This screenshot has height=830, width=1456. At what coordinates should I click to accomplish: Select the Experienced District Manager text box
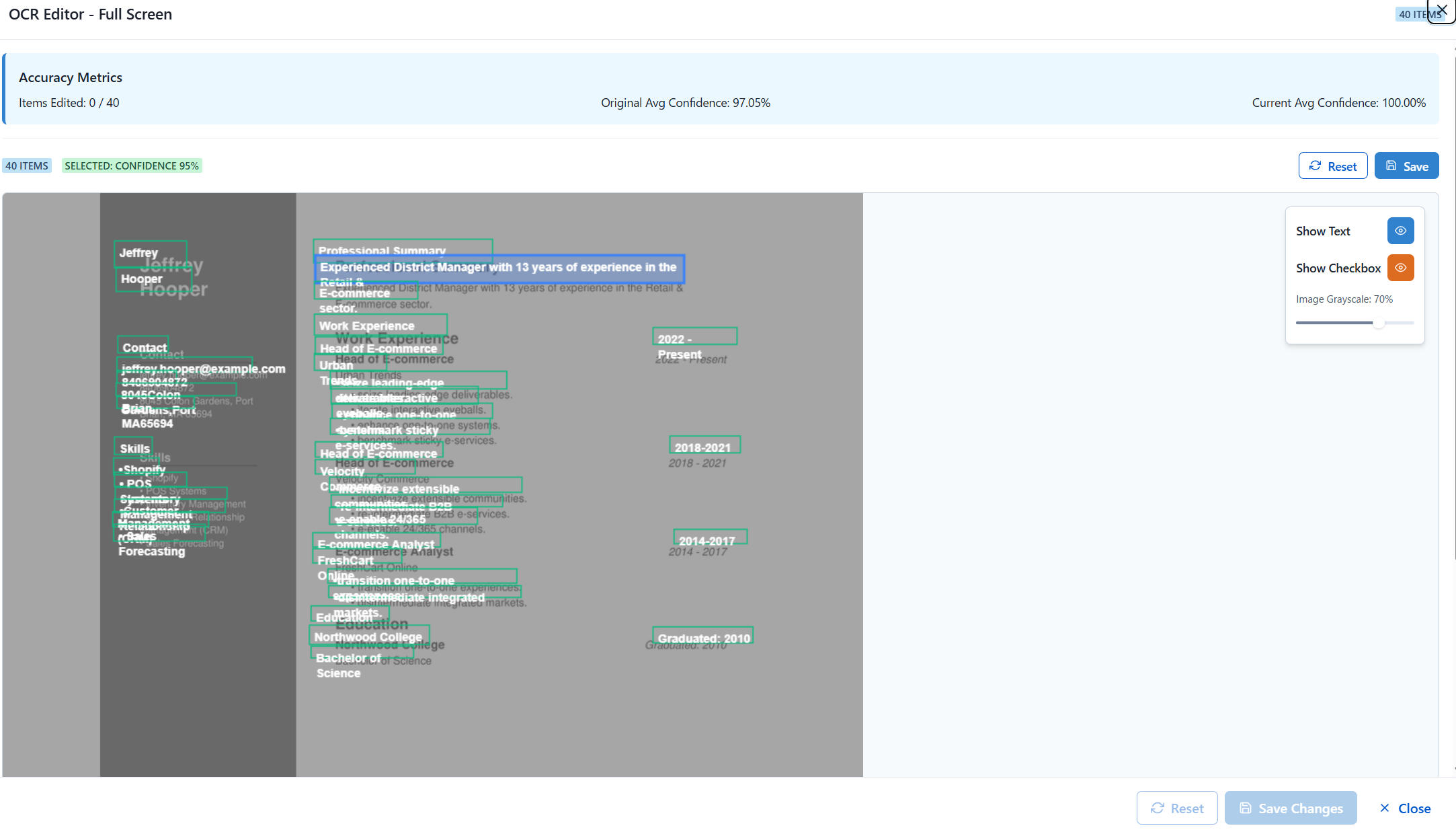499,268
